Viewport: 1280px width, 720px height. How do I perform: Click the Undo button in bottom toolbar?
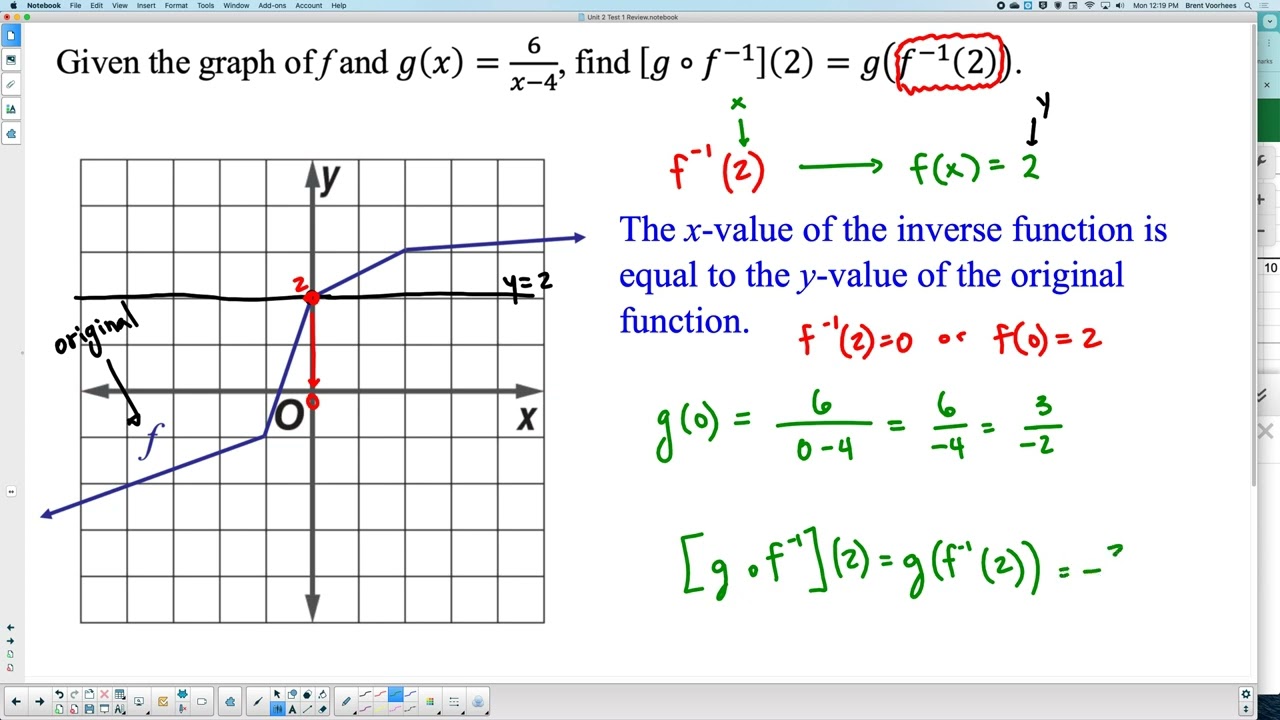click(x=59, y=694)
